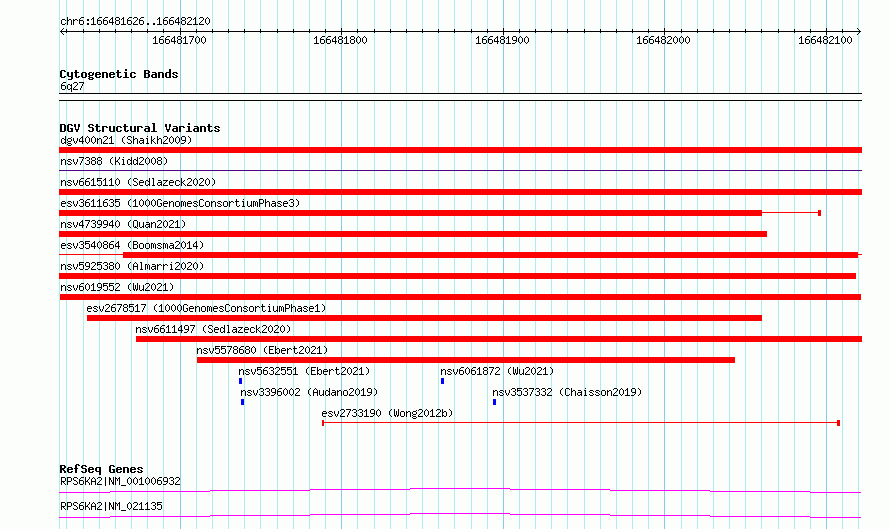890x529 pixels.
Task: Select variant label nsv3537332 (Chaisson2019)
Action: (567, 392)
